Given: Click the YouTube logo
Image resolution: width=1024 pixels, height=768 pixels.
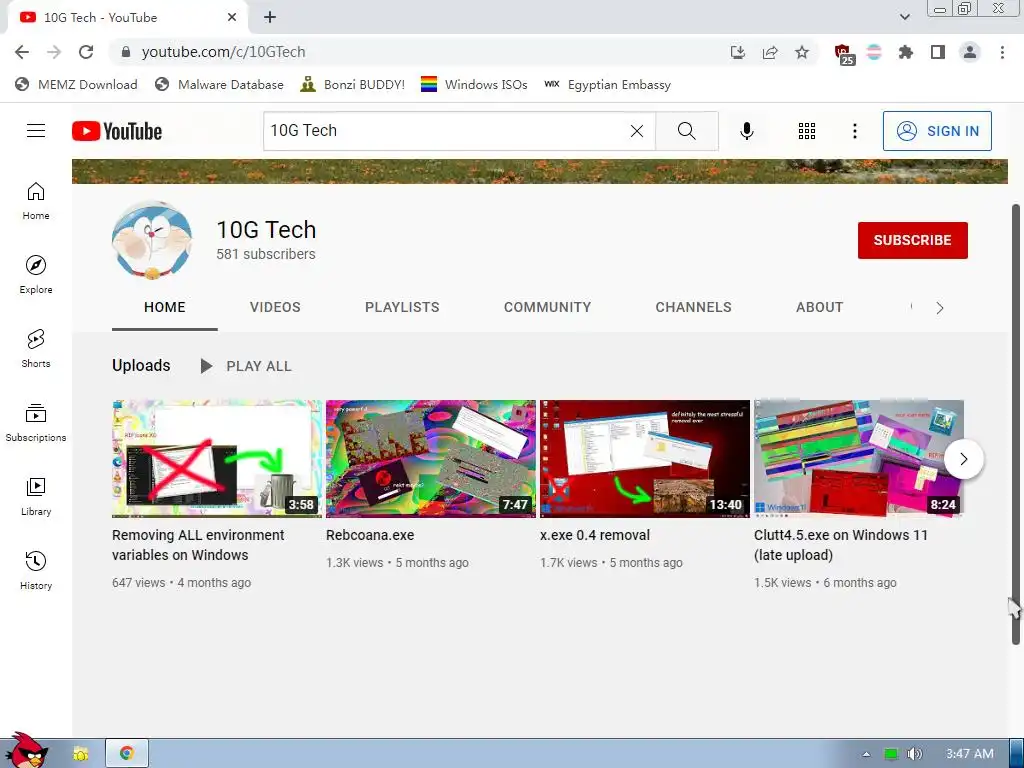Looking at the screenshot, I should (117, 131).
